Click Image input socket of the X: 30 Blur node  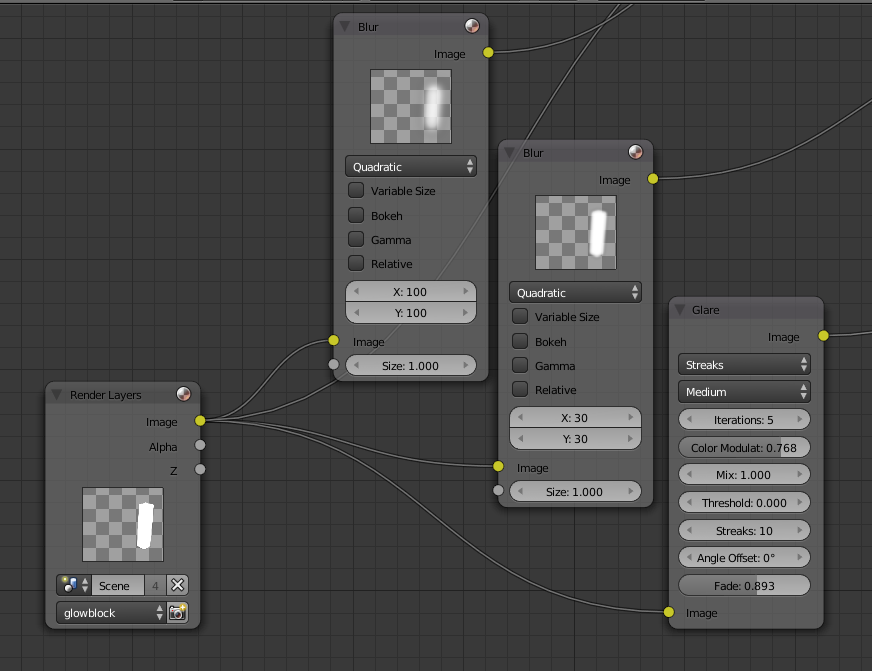(498, 466)
